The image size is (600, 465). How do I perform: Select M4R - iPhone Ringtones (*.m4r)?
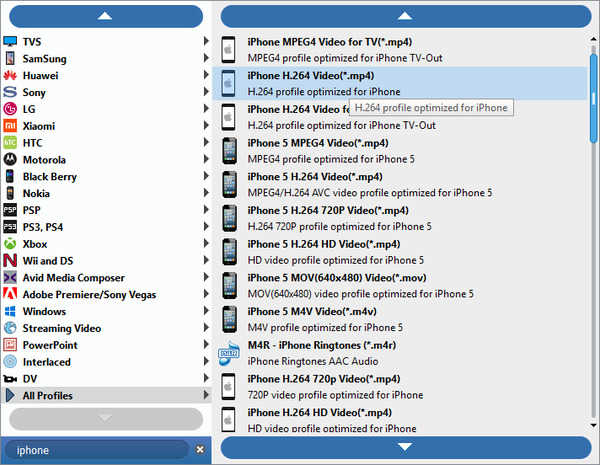coord(400,353)
